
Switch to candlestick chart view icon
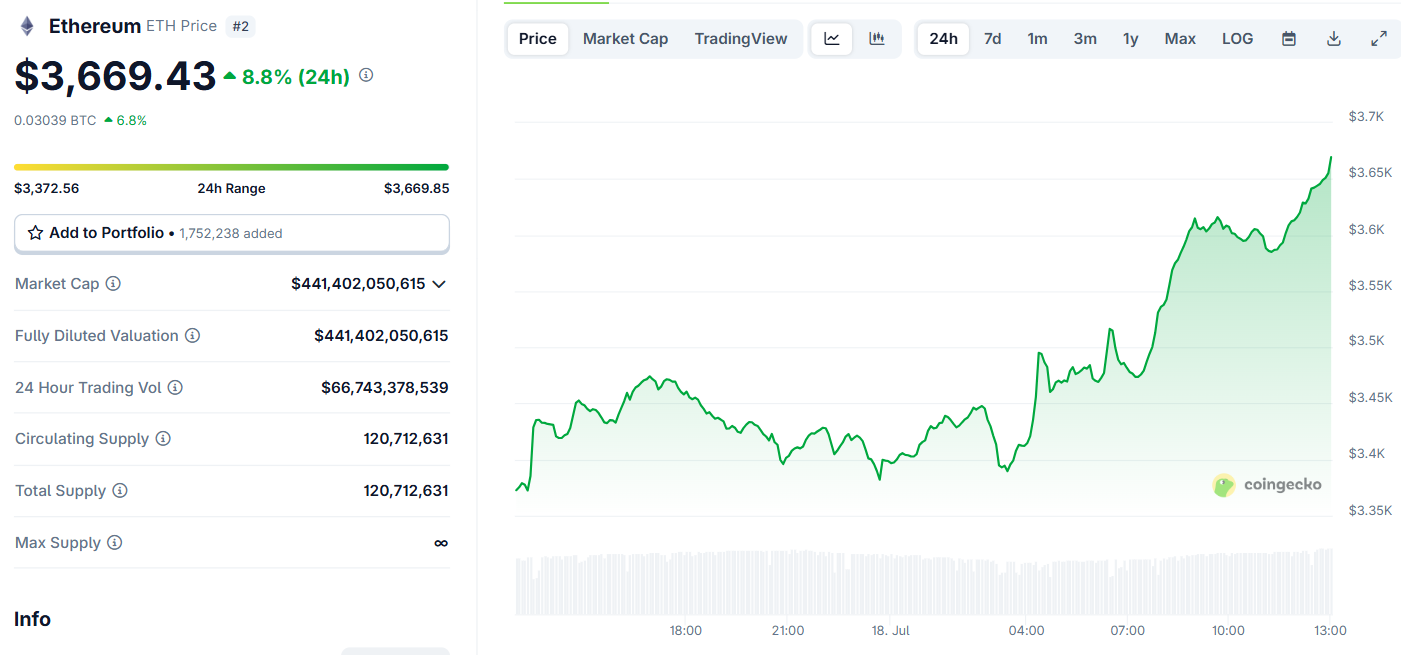877,39
